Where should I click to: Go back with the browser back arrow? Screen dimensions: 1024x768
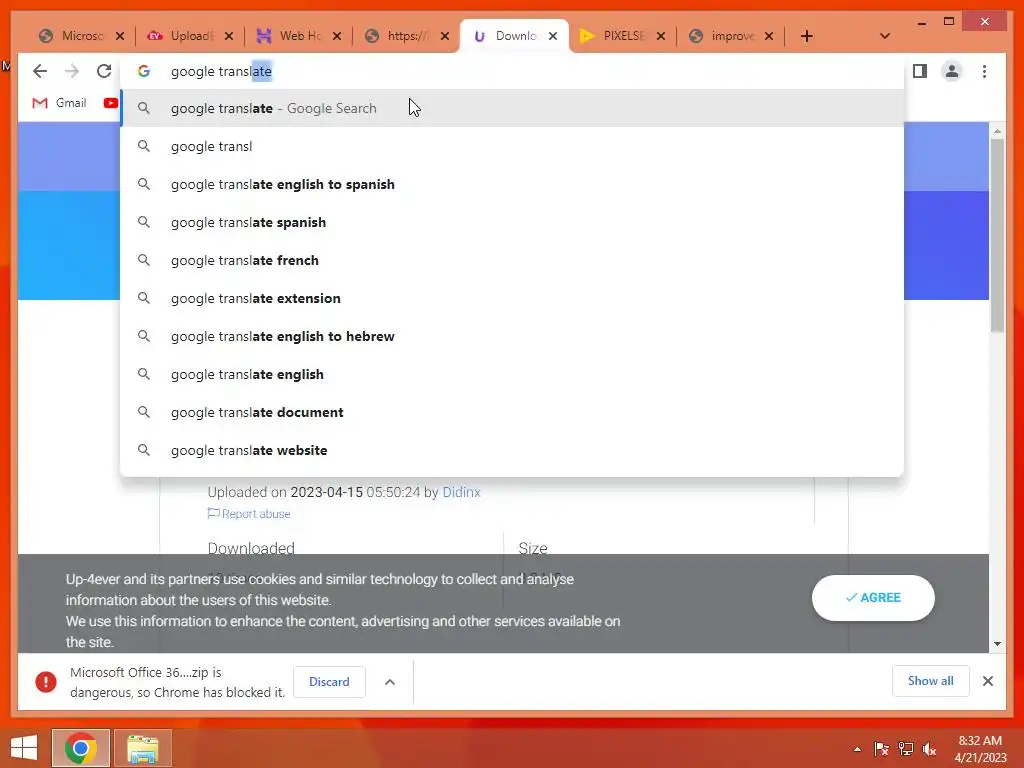coord(40,71)
